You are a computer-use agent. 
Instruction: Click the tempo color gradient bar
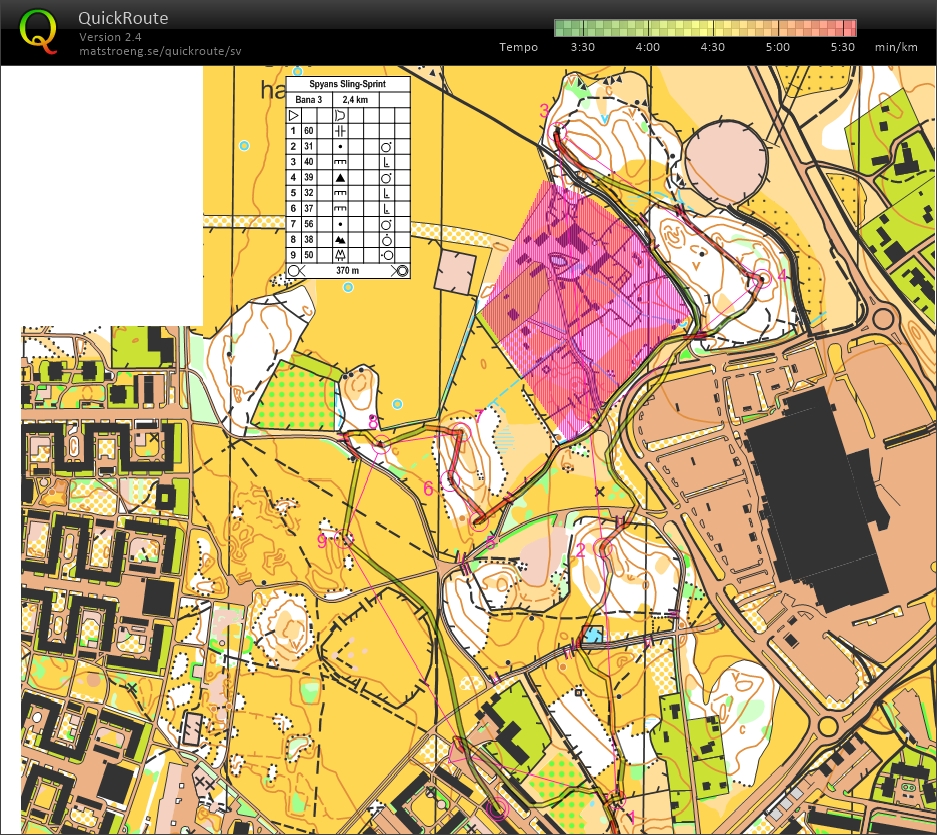point(705,28)
